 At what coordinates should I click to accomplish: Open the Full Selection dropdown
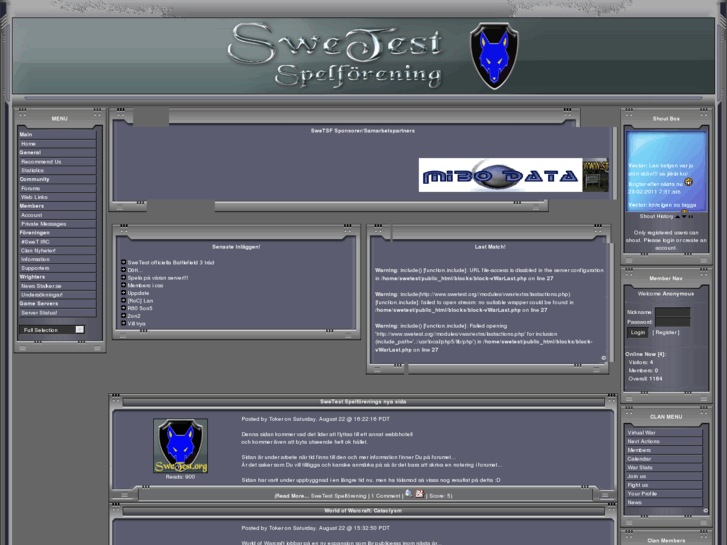click(x=52, y=330)
